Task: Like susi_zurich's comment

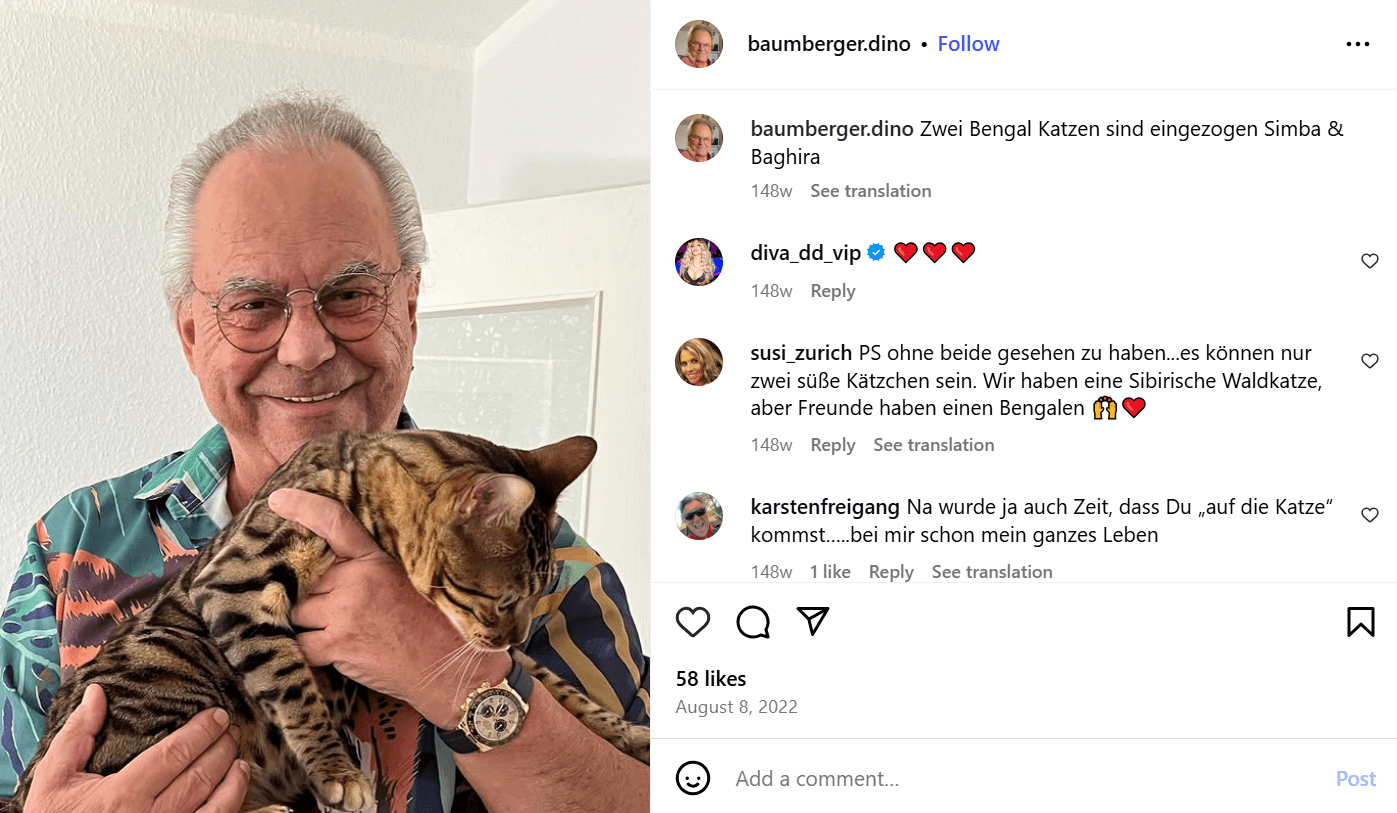Action: [x=1370, y=361]
